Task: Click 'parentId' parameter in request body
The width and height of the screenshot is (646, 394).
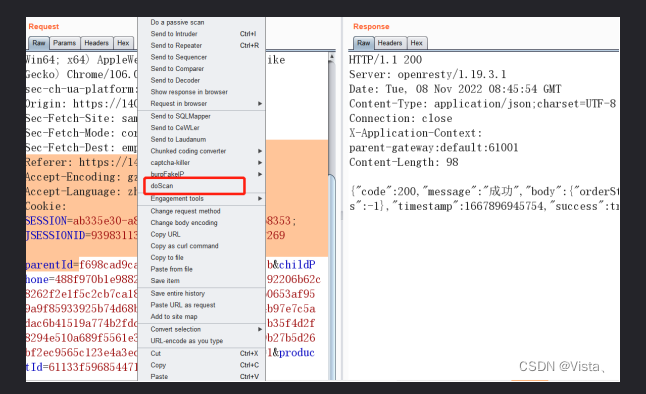Action: pos(49,265)
